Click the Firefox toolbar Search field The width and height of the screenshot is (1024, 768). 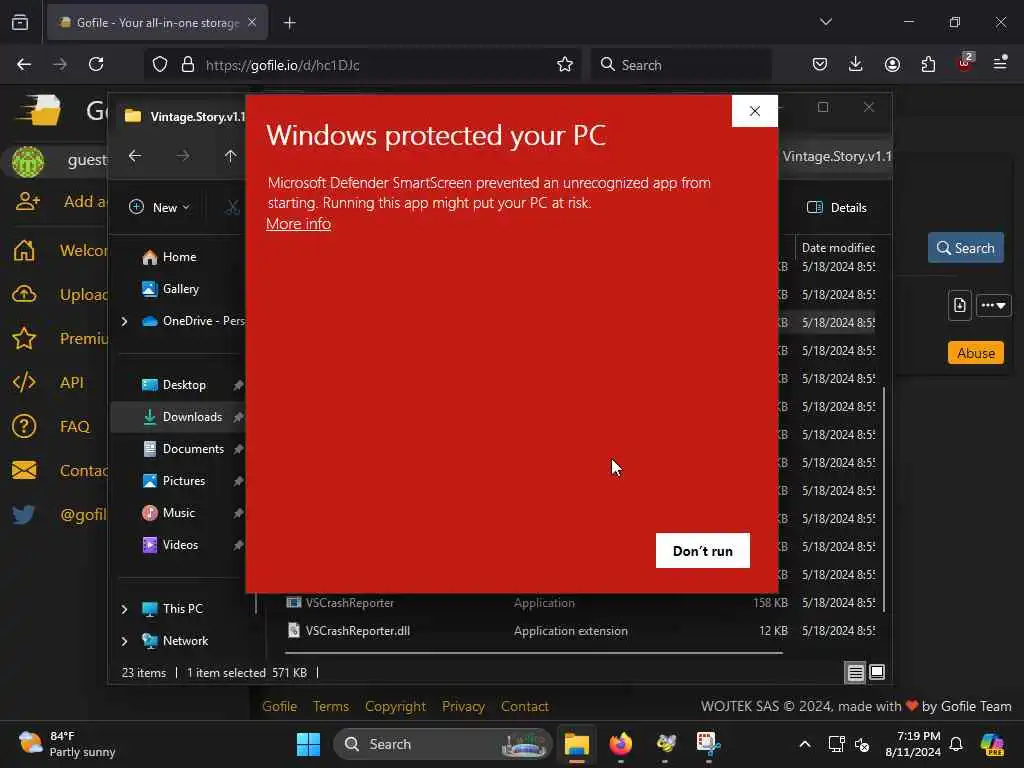(x=681, y=65)
